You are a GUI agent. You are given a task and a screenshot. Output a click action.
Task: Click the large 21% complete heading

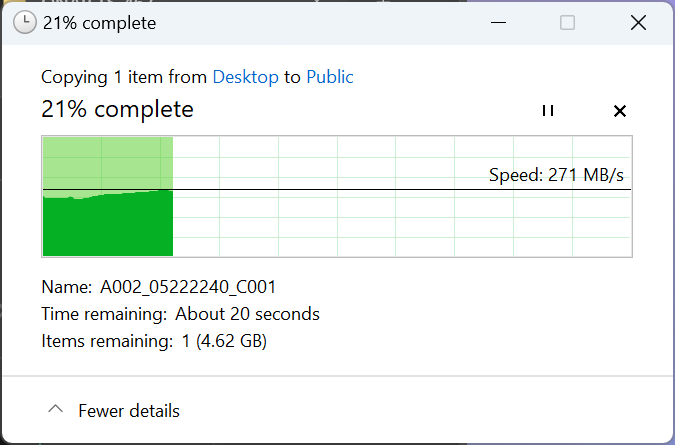118,109
